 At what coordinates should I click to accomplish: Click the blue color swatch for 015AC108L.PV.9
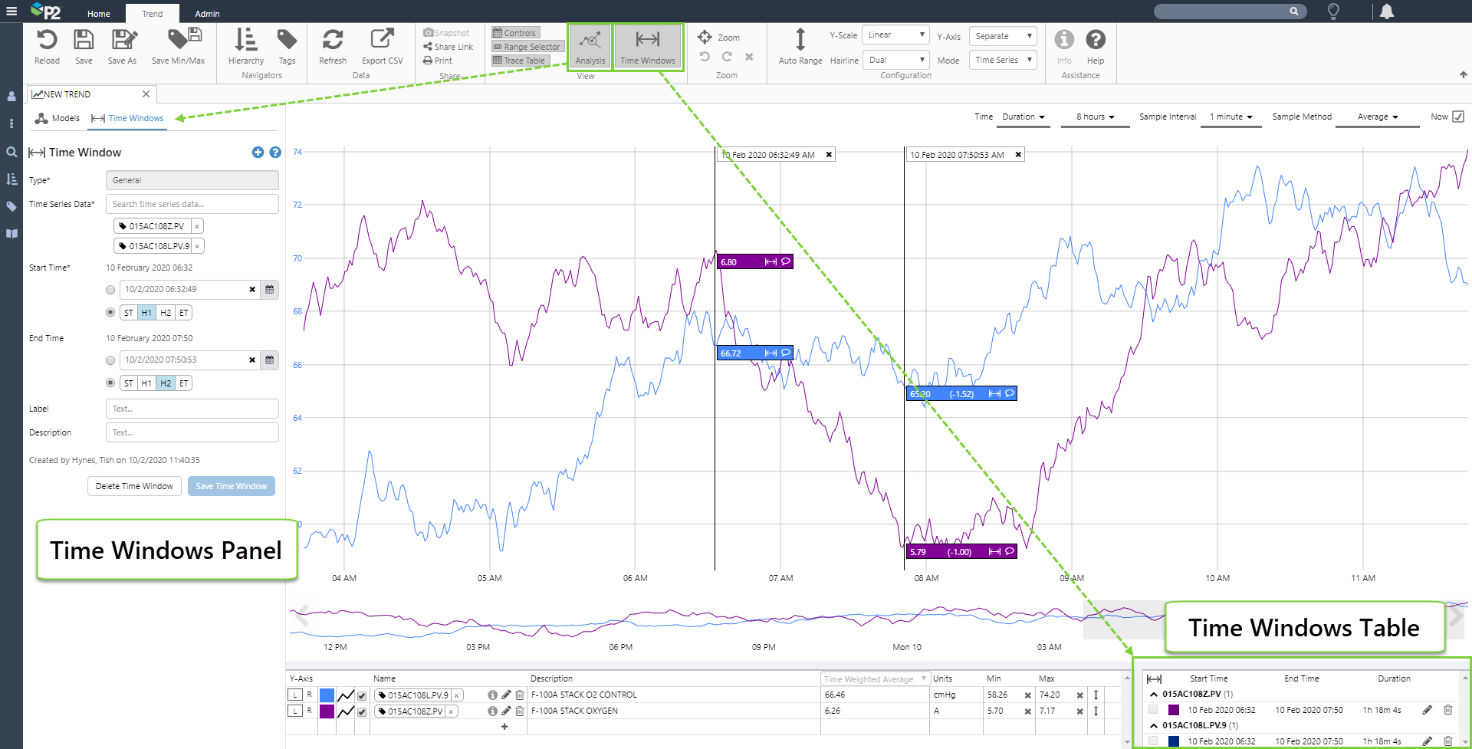click(x=327, y=695)
